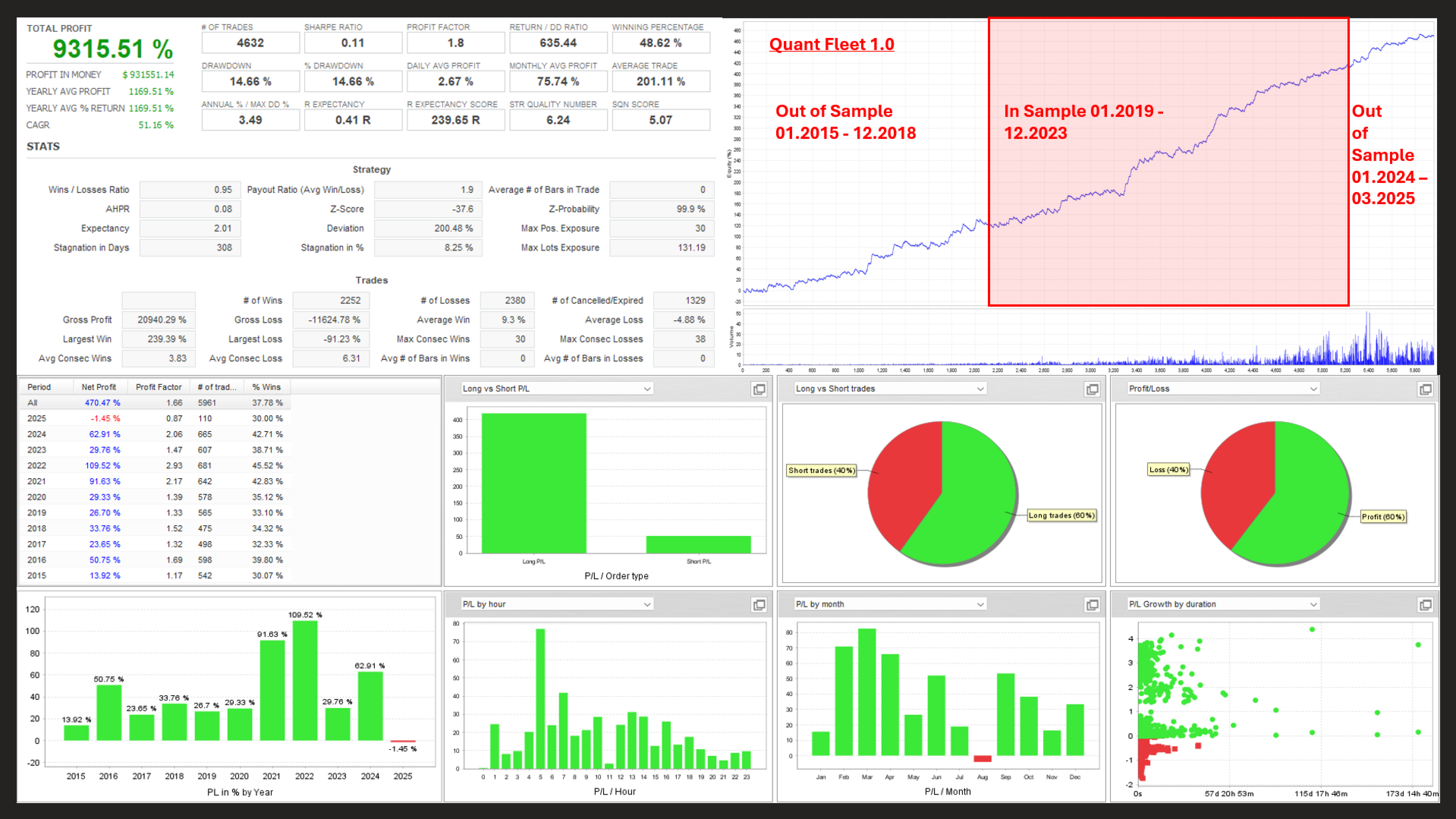Viewport: 1456px width, 819px height.
Task: Select the 2019 row in period table
Action: pyautogui.click(x=155, y=513)
